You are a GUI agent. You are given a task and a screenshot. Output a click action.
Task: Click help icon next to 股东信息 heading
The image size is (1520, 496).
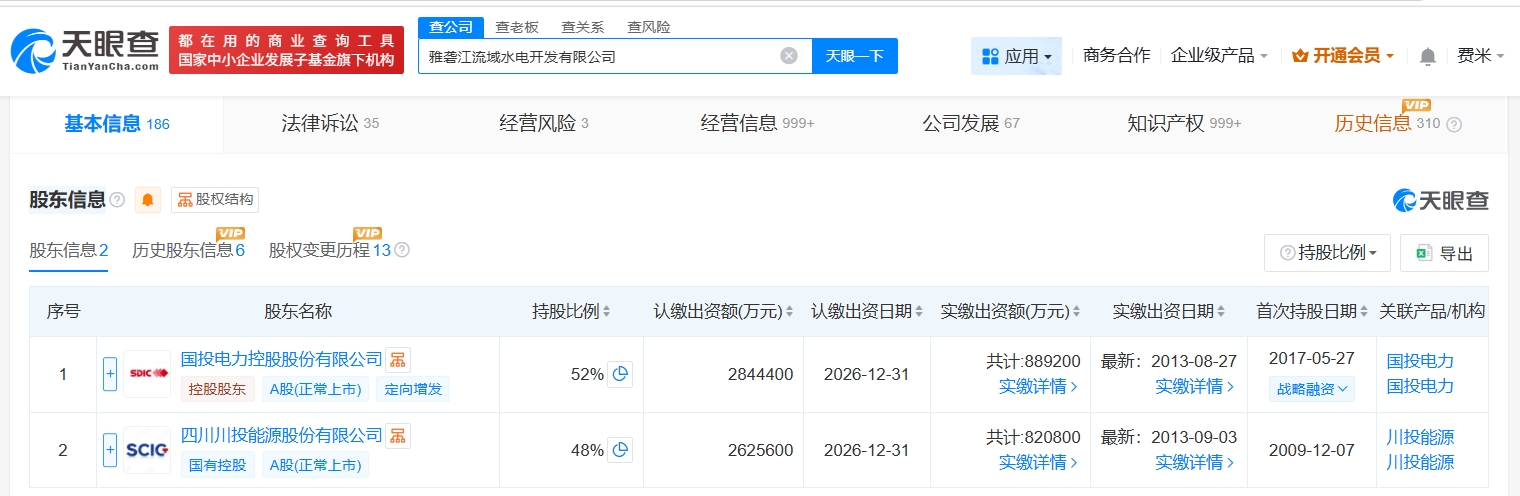pyautogui.click(x=117, y=200)
